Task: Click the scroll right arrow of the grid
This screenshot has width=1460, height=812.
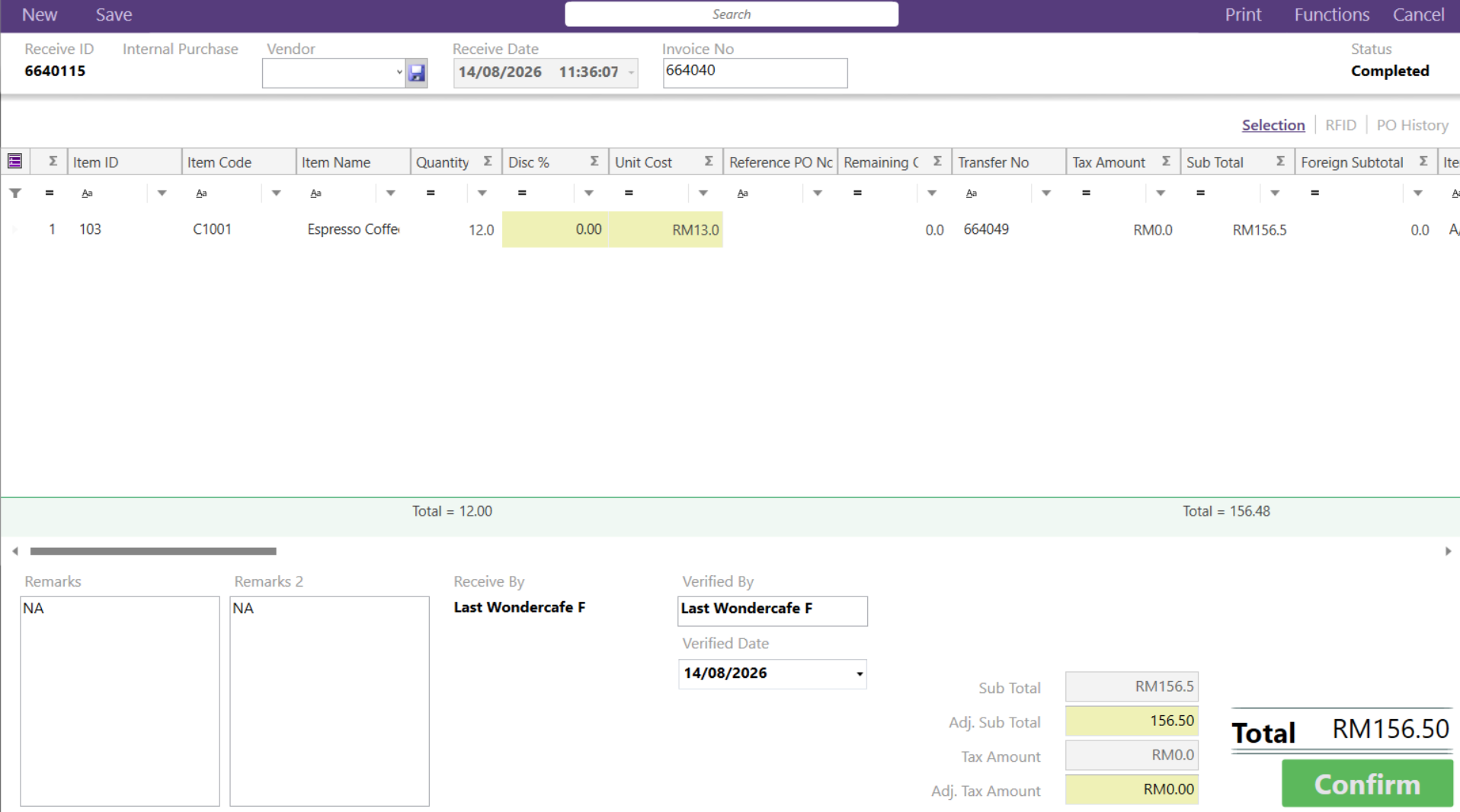Action: 1448,551
